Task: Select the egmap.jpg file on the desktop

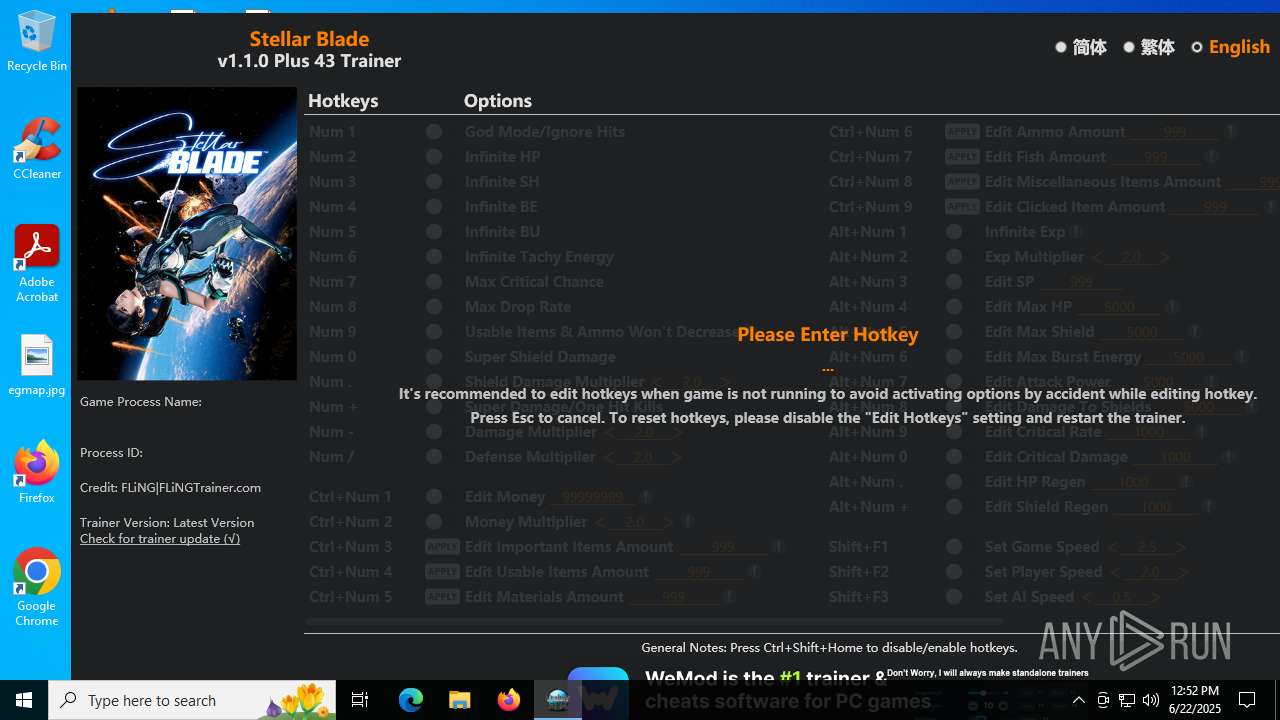Action: tap(37, 365)
